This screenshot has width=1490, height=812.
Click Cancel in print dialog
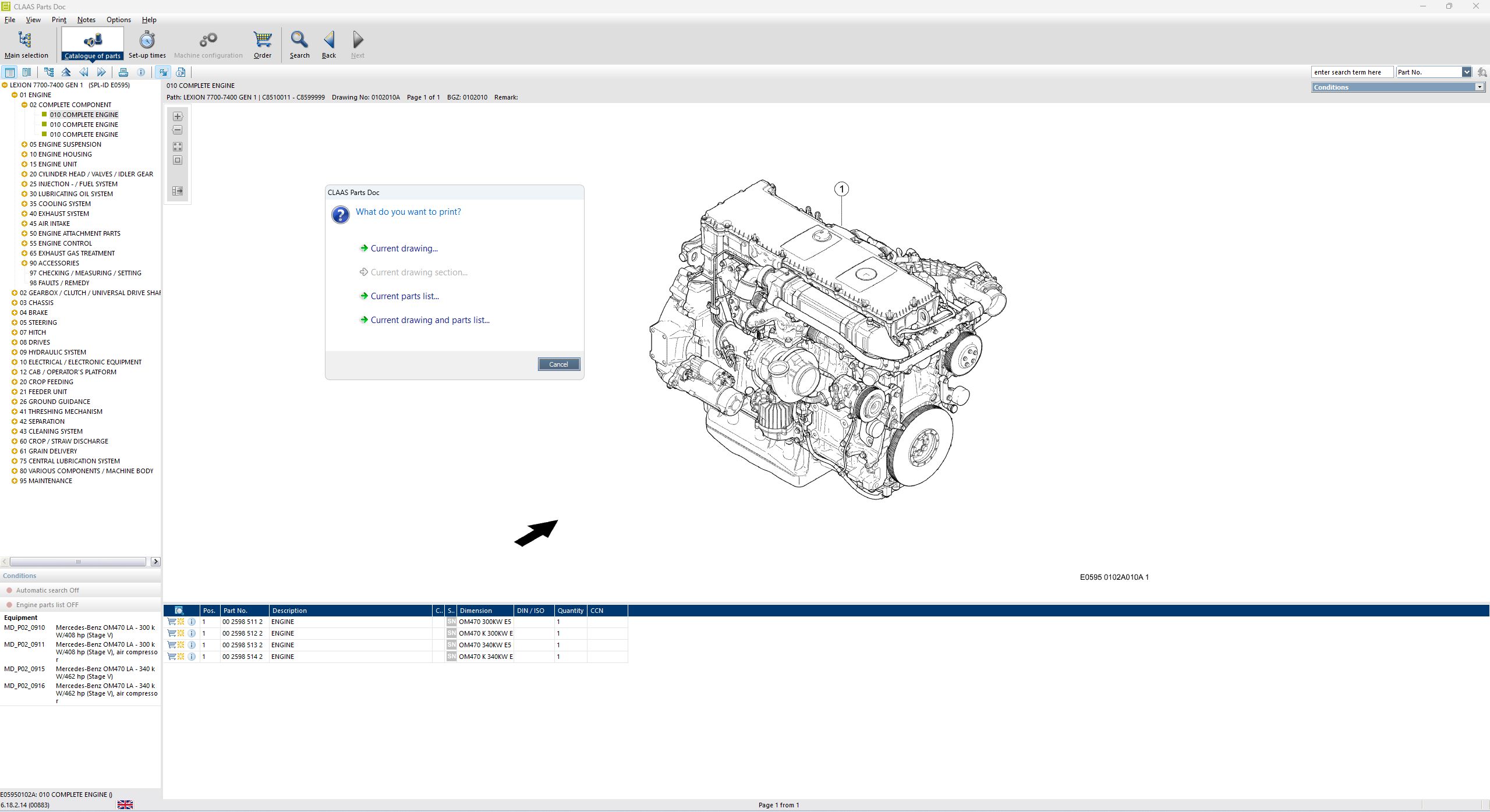[x=558, y=364]
